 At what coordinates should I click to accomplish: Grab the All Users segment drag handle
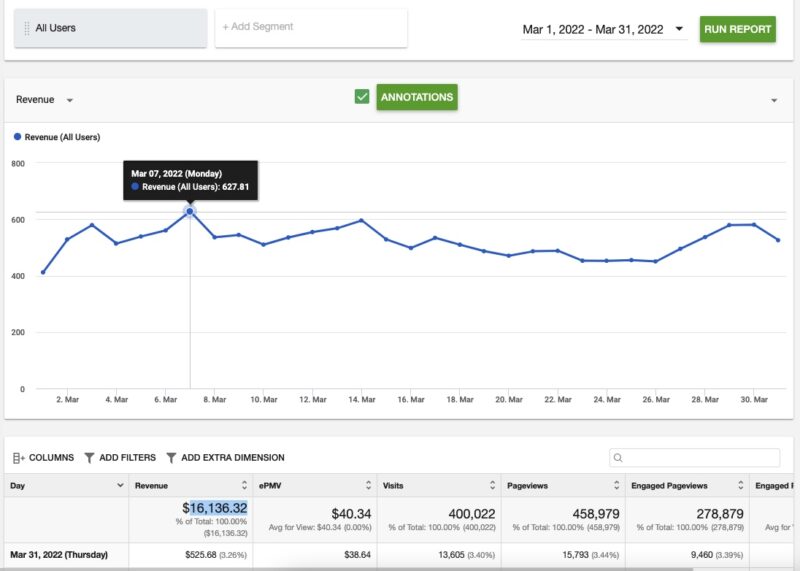[26, 29]
